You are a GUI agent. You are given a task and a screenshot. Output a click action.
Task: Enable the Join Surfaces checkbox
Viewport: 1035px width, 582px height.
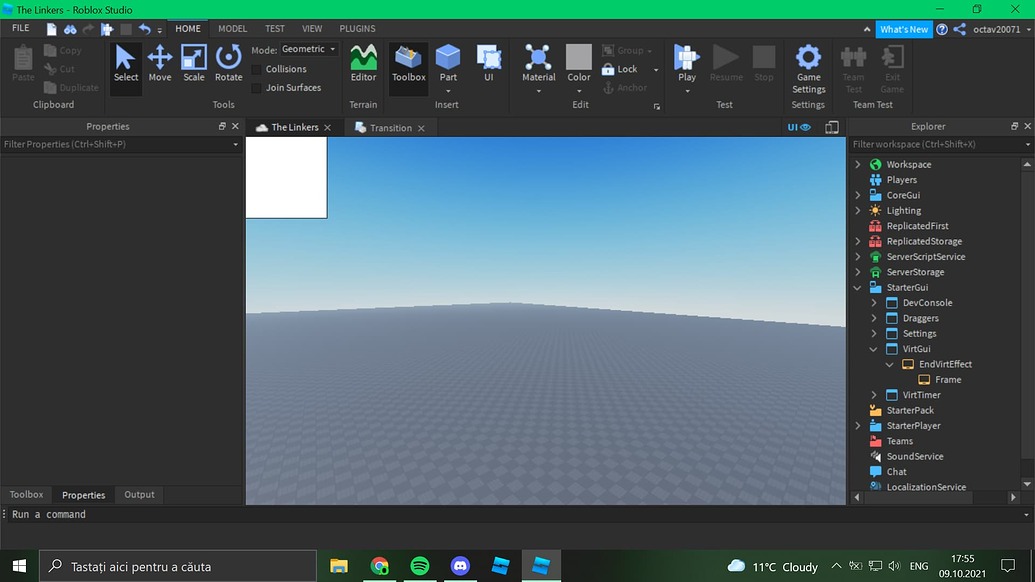pyautogui.click(x=257, y=88)
